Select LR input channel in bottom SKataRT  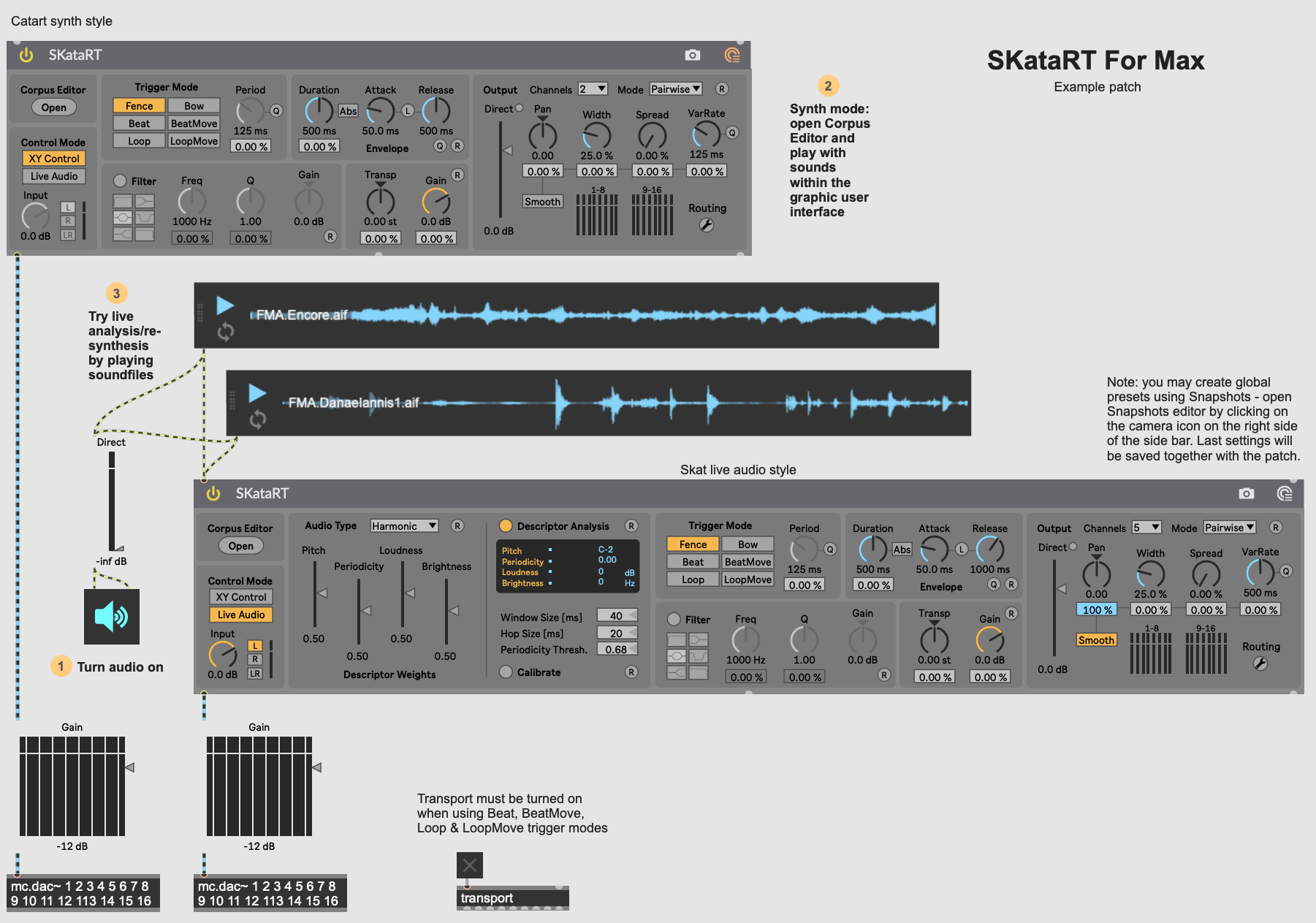[254, 674]
